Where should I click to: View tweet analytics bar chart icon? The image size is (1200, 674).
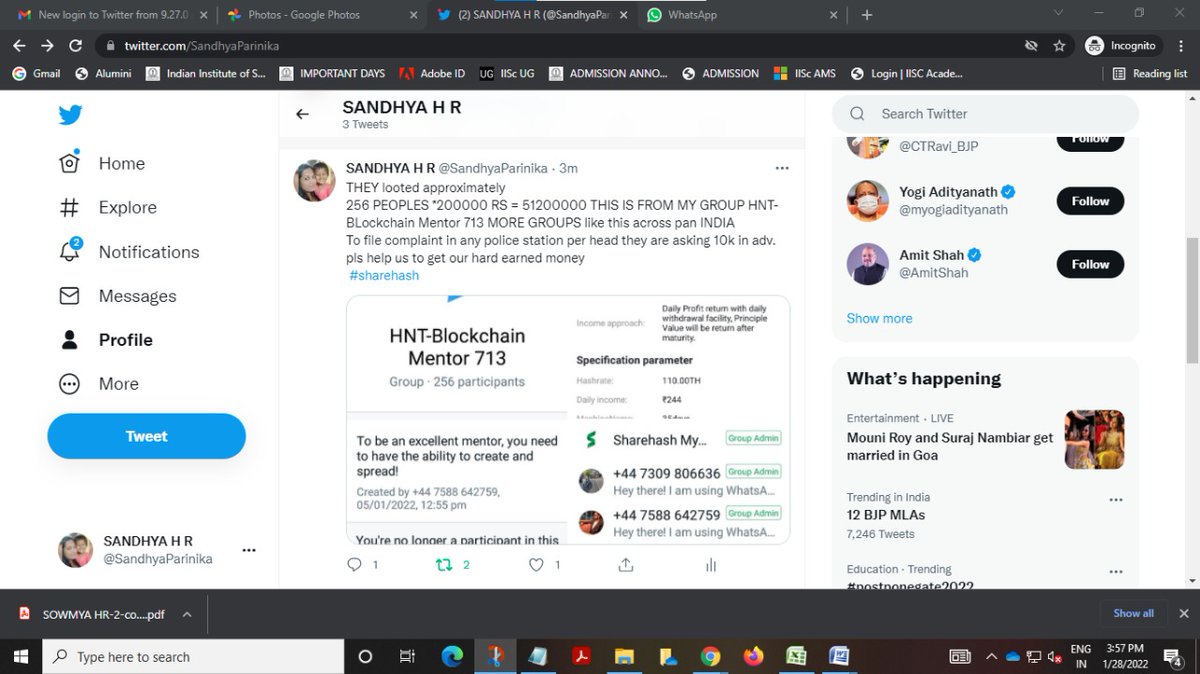711,565
